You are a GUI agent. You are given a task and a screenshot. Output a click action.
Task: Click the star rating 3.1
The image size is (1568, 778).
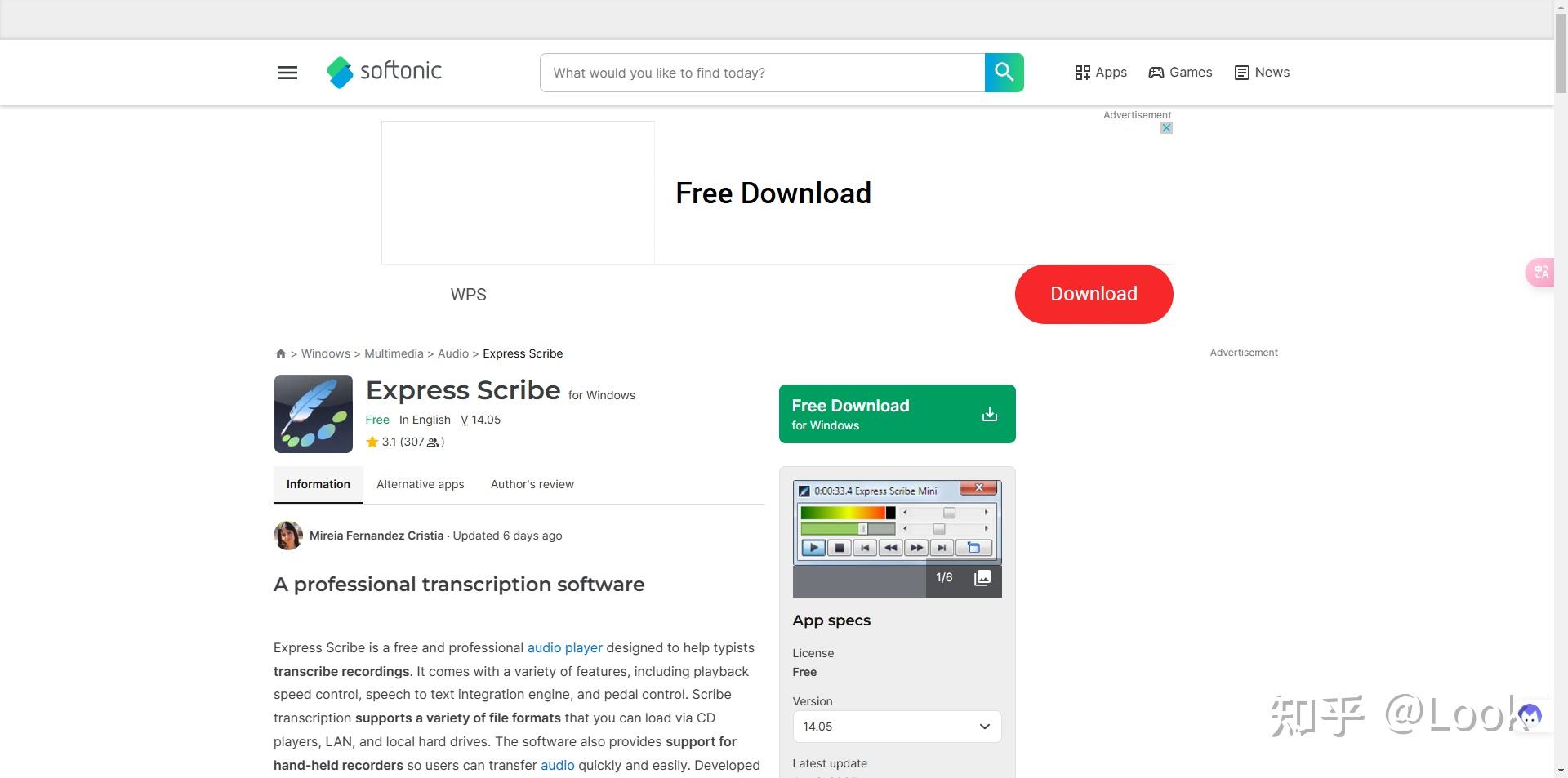(x=405, y=442)
